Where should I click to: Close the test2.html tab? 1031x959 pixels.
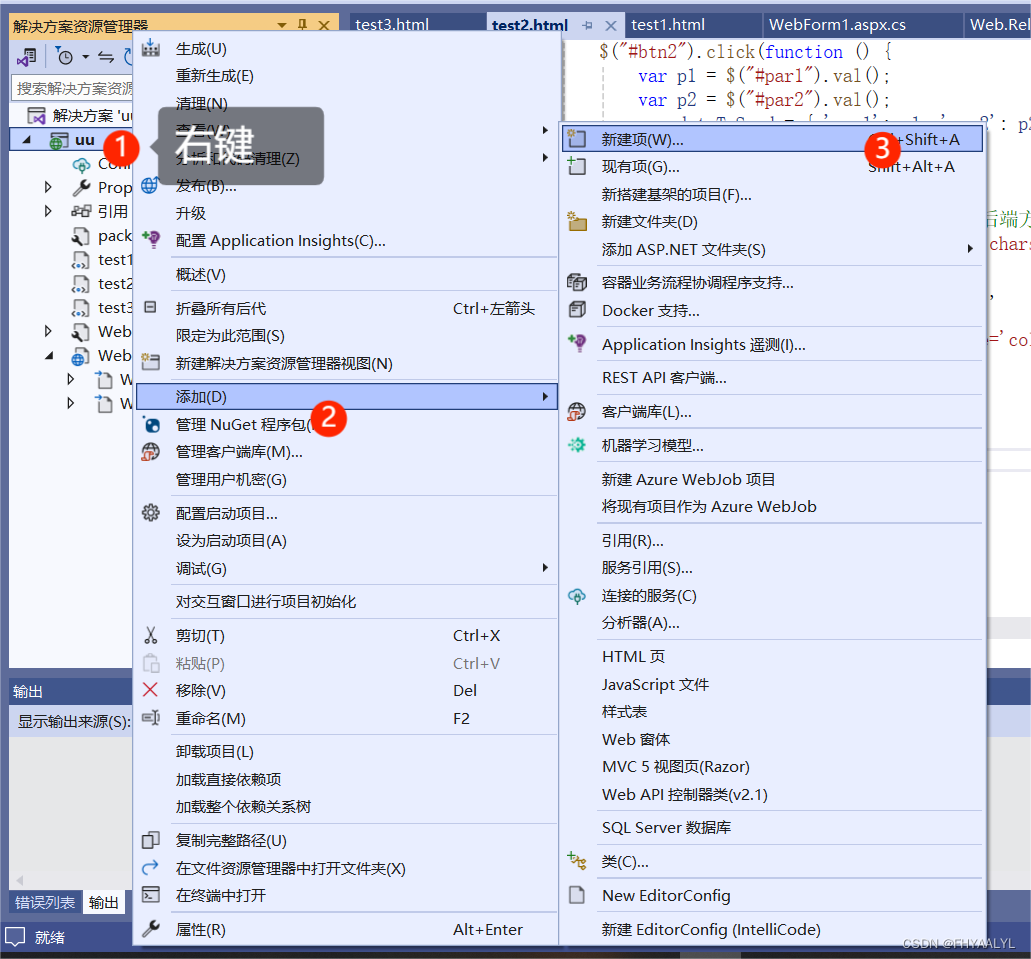click(x=611, y=26)
